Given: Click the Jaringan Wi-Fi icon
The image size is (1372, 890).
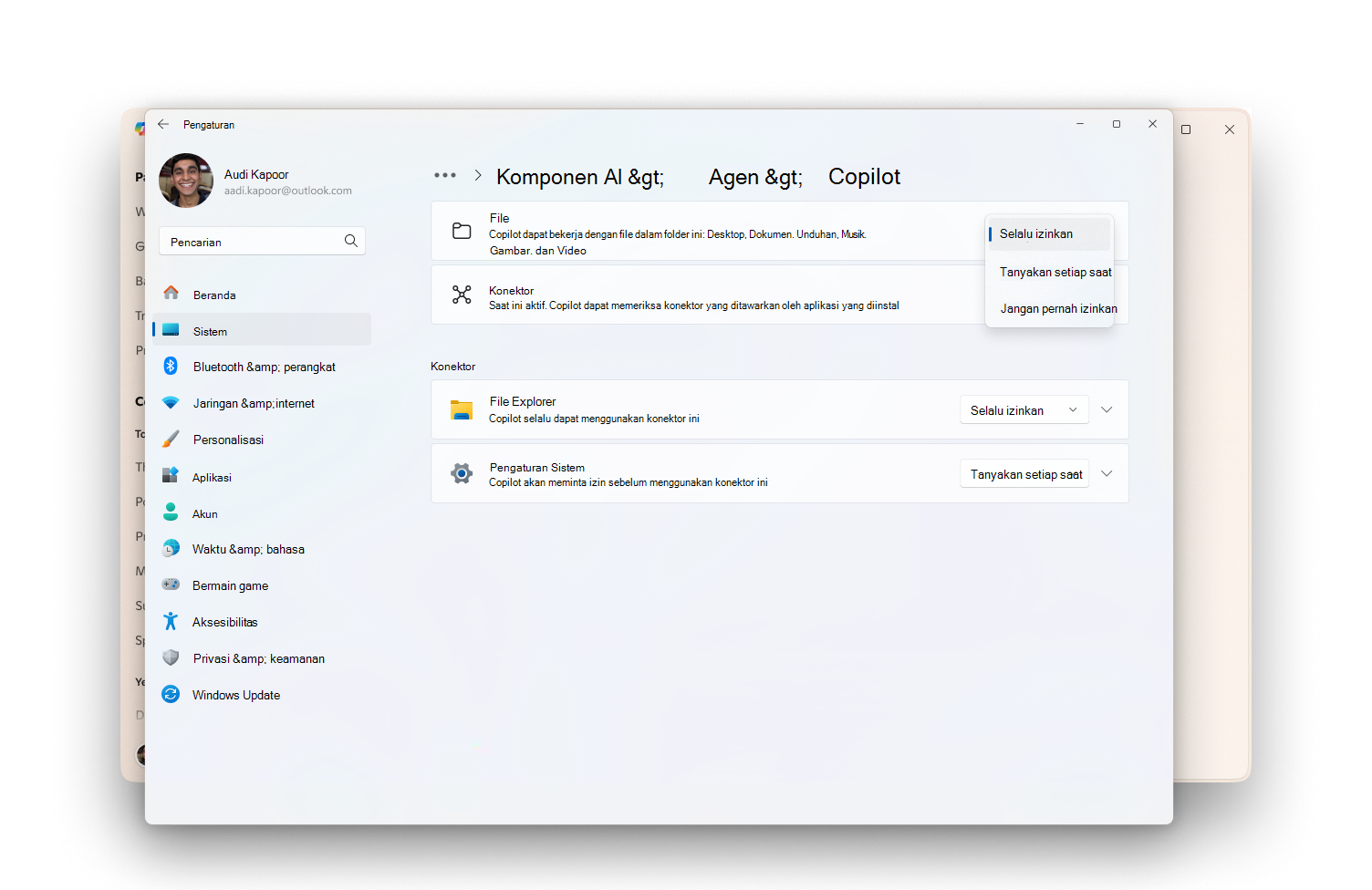Looking at the screenshot, I should click(171, 402).
